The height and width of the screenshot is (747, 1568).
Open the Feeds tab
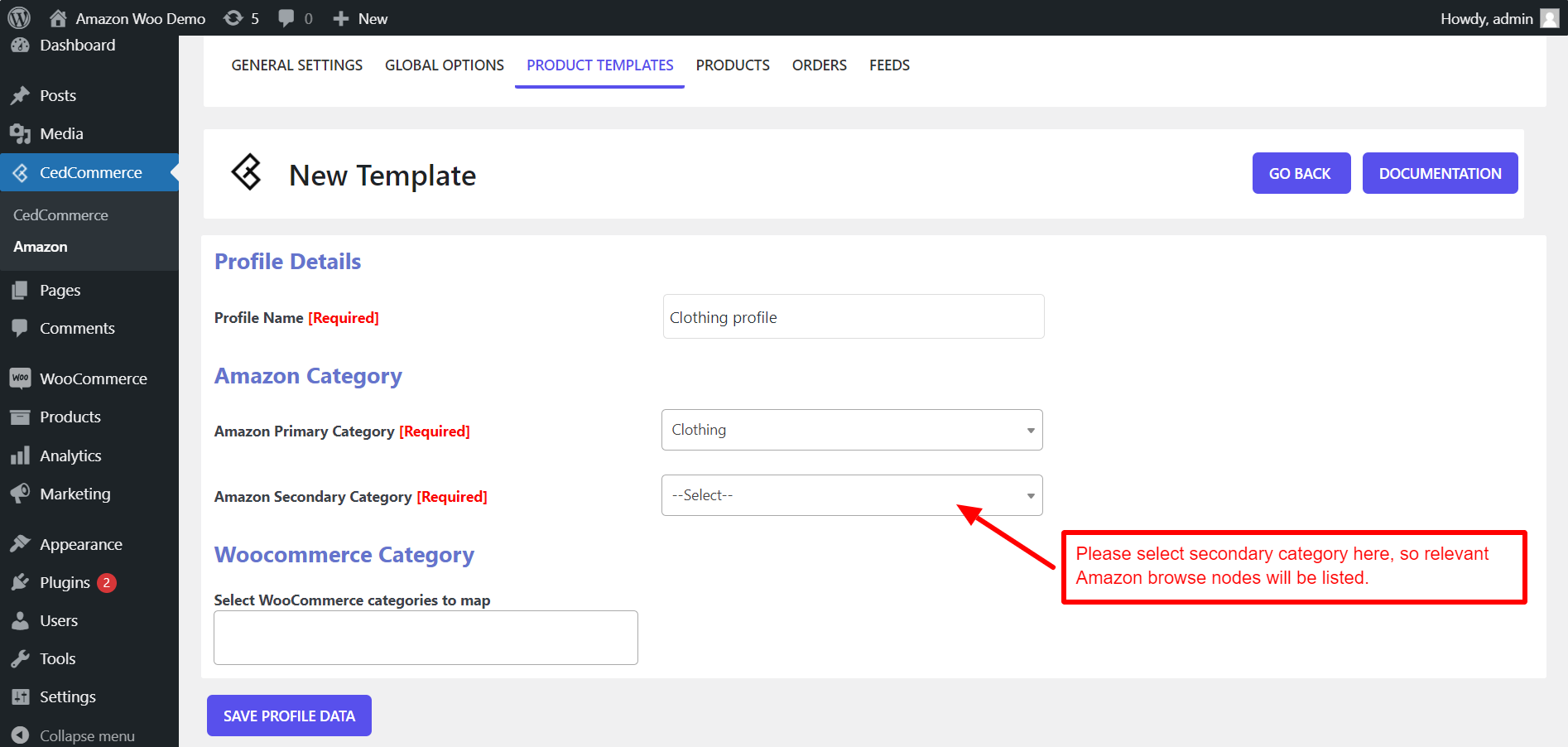pos(889,65)
